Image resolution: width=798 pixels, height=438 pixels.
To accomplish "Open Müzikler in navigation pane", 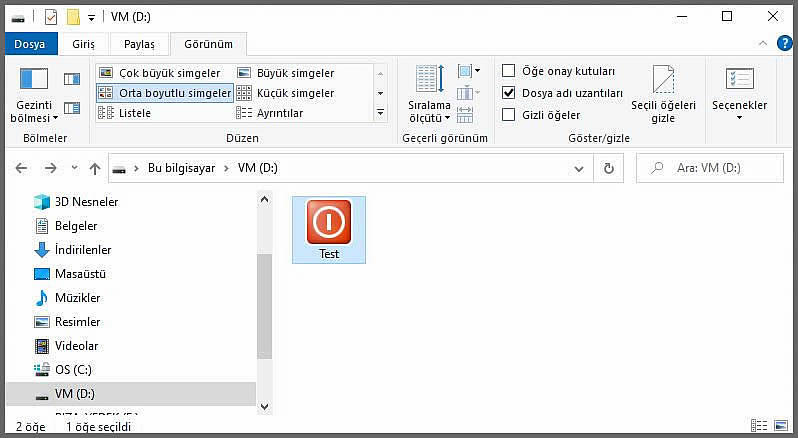I will click(67, 298).
